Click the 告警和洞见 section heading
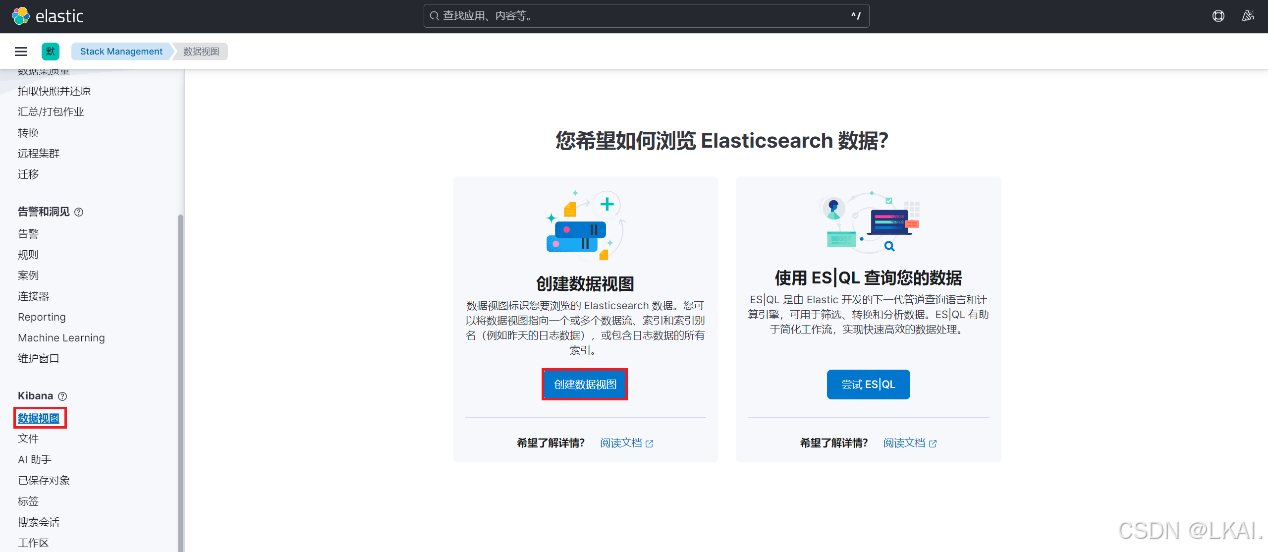This screenshot has width=1268, height=552. coord(44,212)
